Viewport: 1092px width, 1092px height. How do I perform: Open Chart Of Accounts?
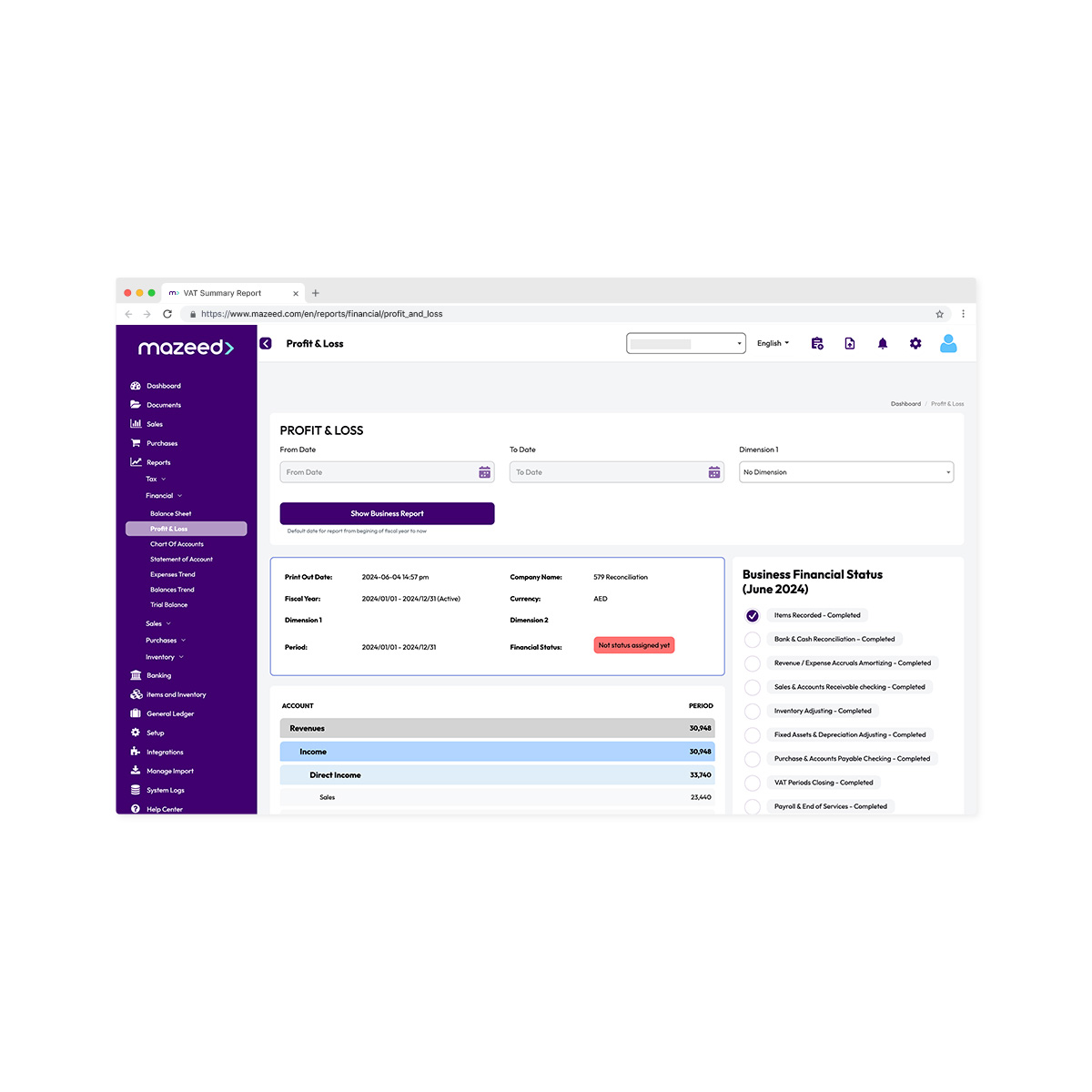coord(177,544)
